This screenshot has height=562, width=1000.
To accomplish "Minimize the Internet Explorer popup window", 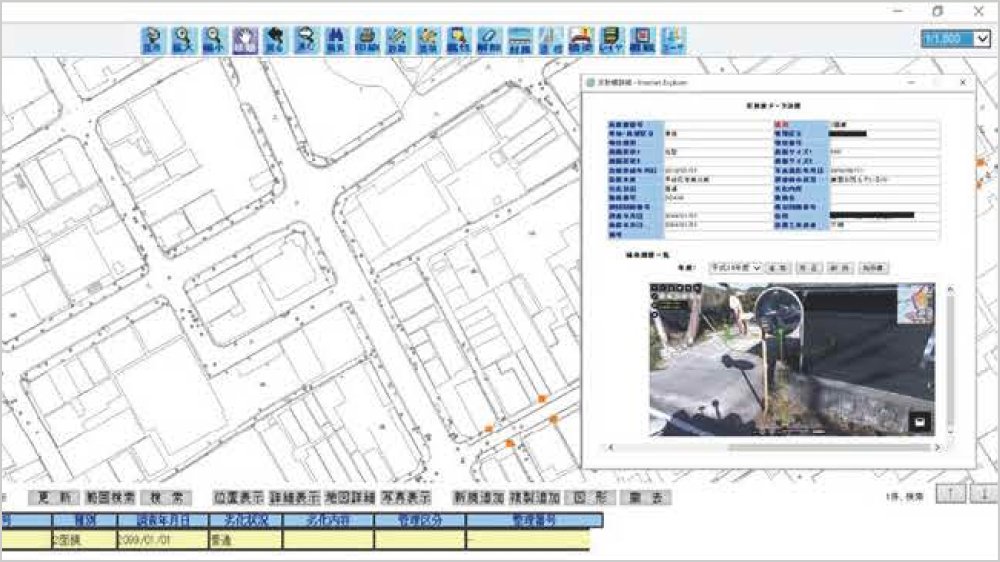I will tap(911, 82).
